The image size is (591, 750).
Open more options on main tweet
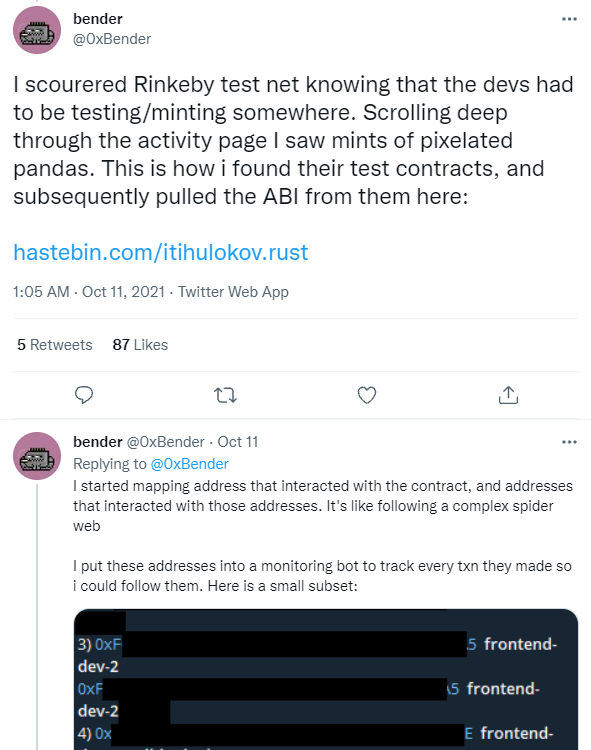pyautogui.click(x=569, y=19)
